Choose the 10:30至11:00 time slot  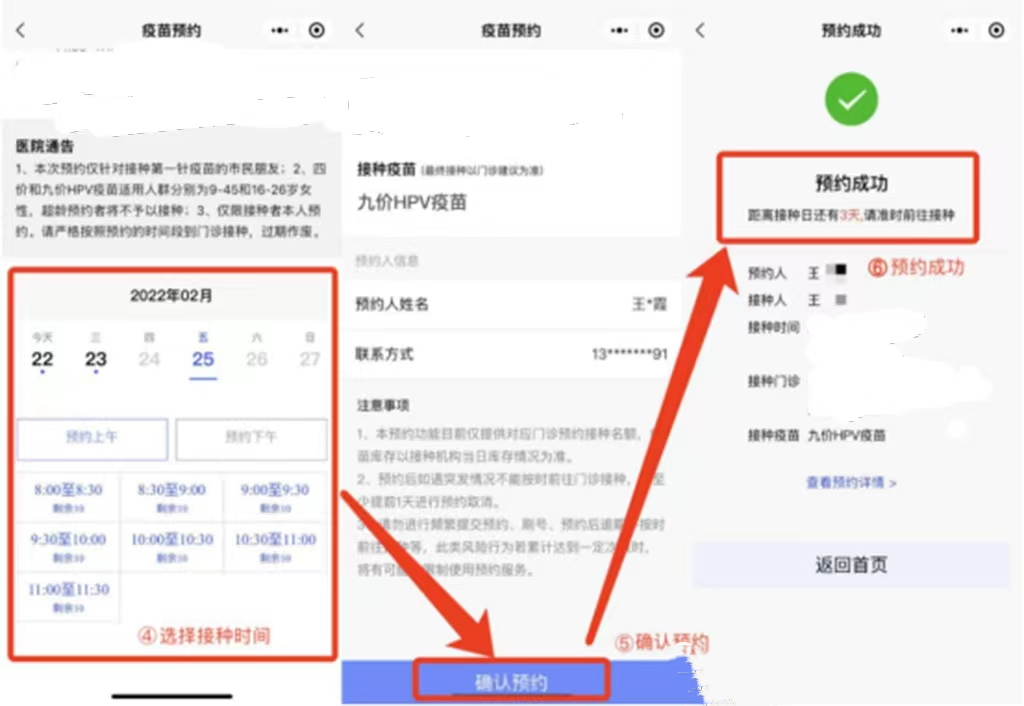(274, 545)
